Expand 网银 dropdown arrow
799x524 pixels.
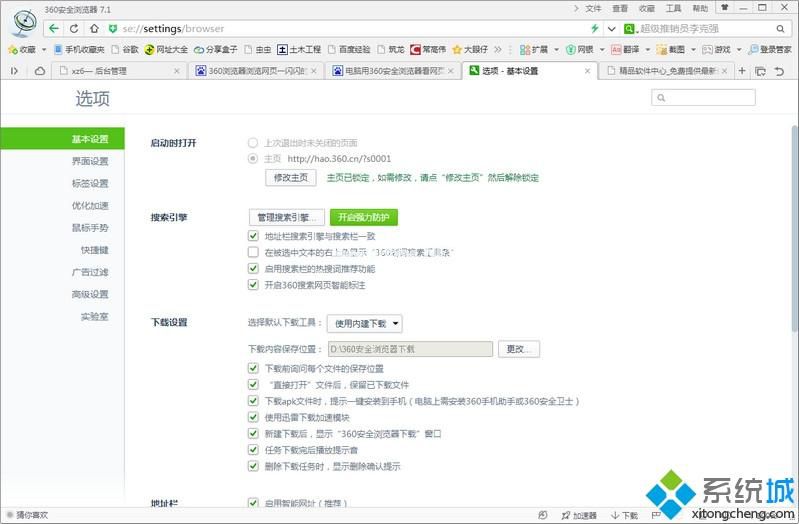[x=602, y=49]
